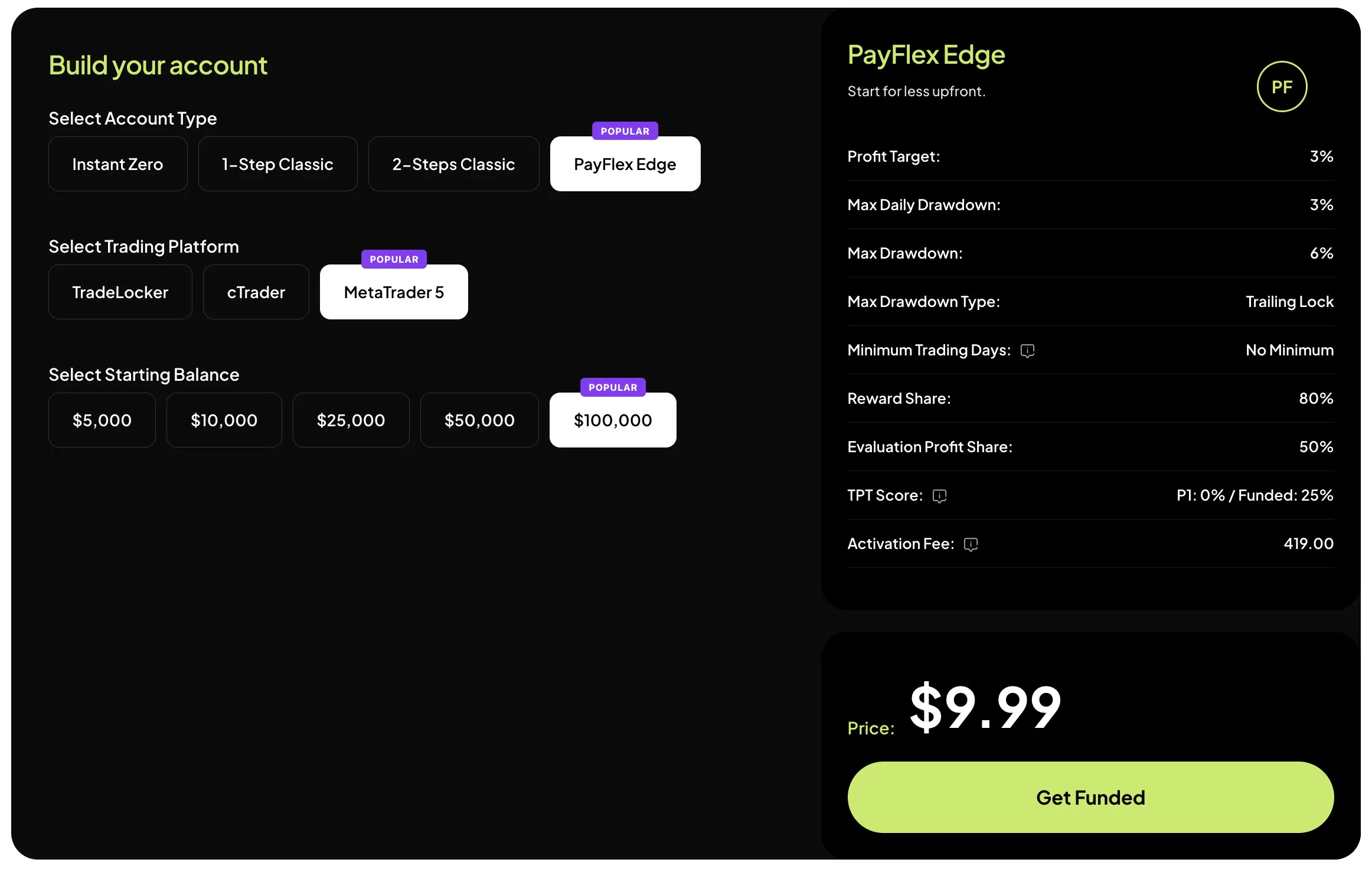Click the Select Trading Platform heading

click(x=143, y=247)
